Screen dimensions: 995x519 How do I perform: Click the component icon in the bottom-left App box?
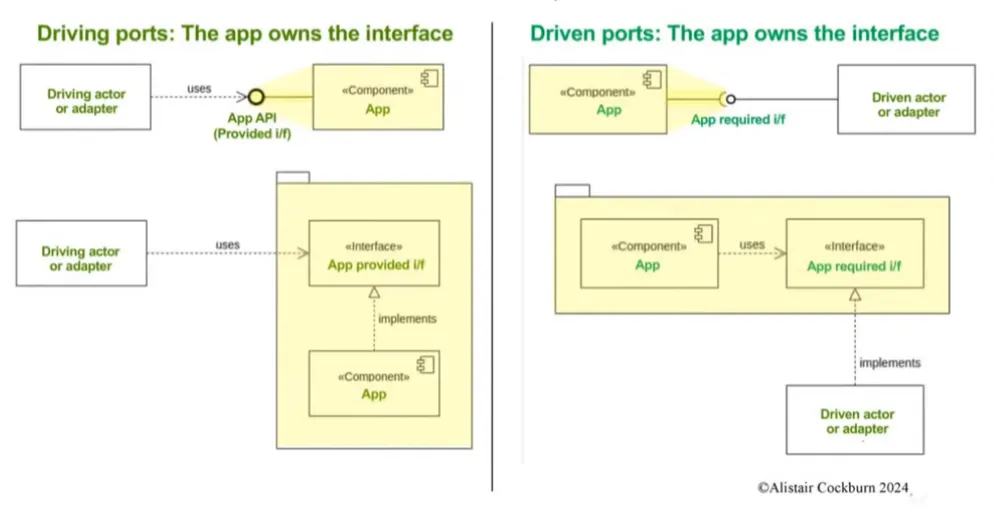point(429,362)
